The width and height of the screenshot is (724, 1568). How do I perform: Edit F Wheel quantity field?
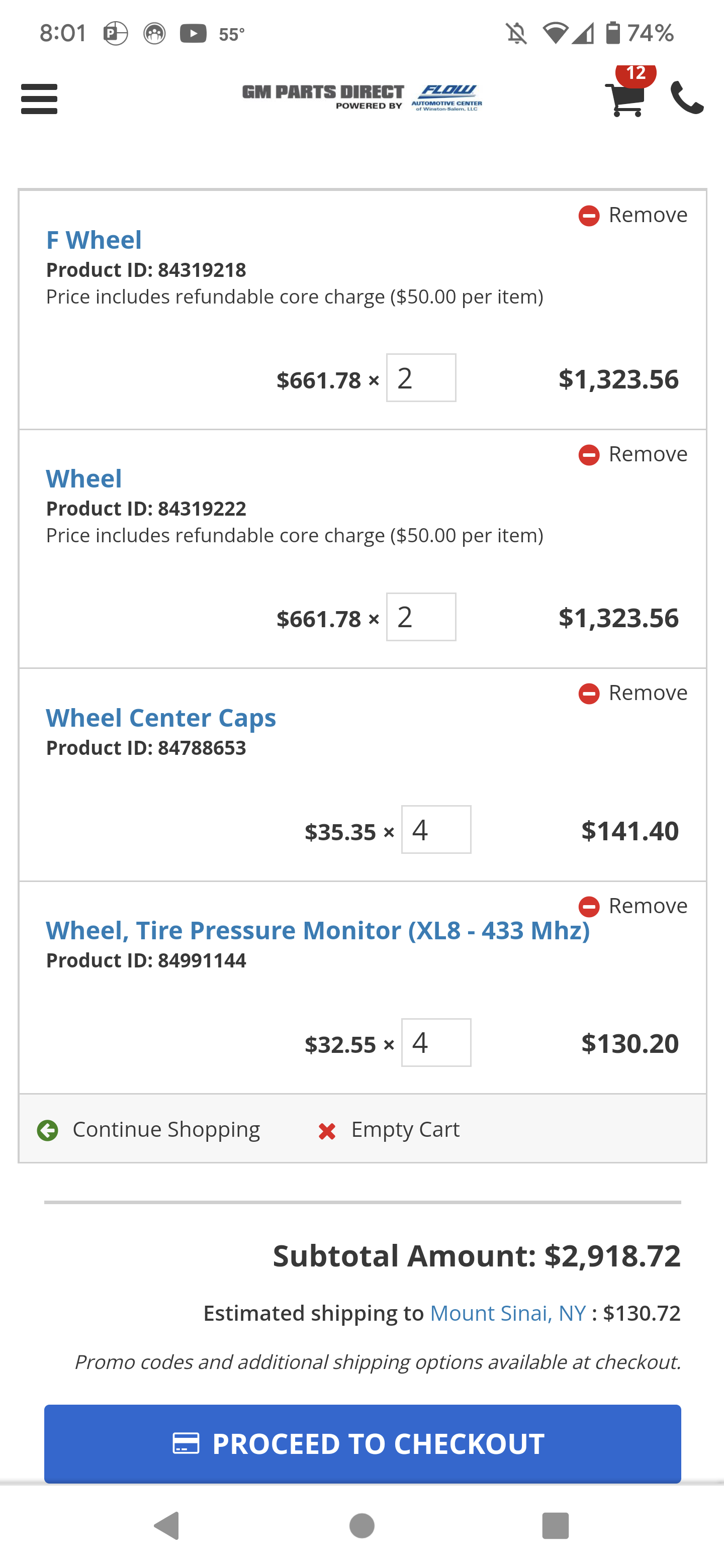click(421, 378)
